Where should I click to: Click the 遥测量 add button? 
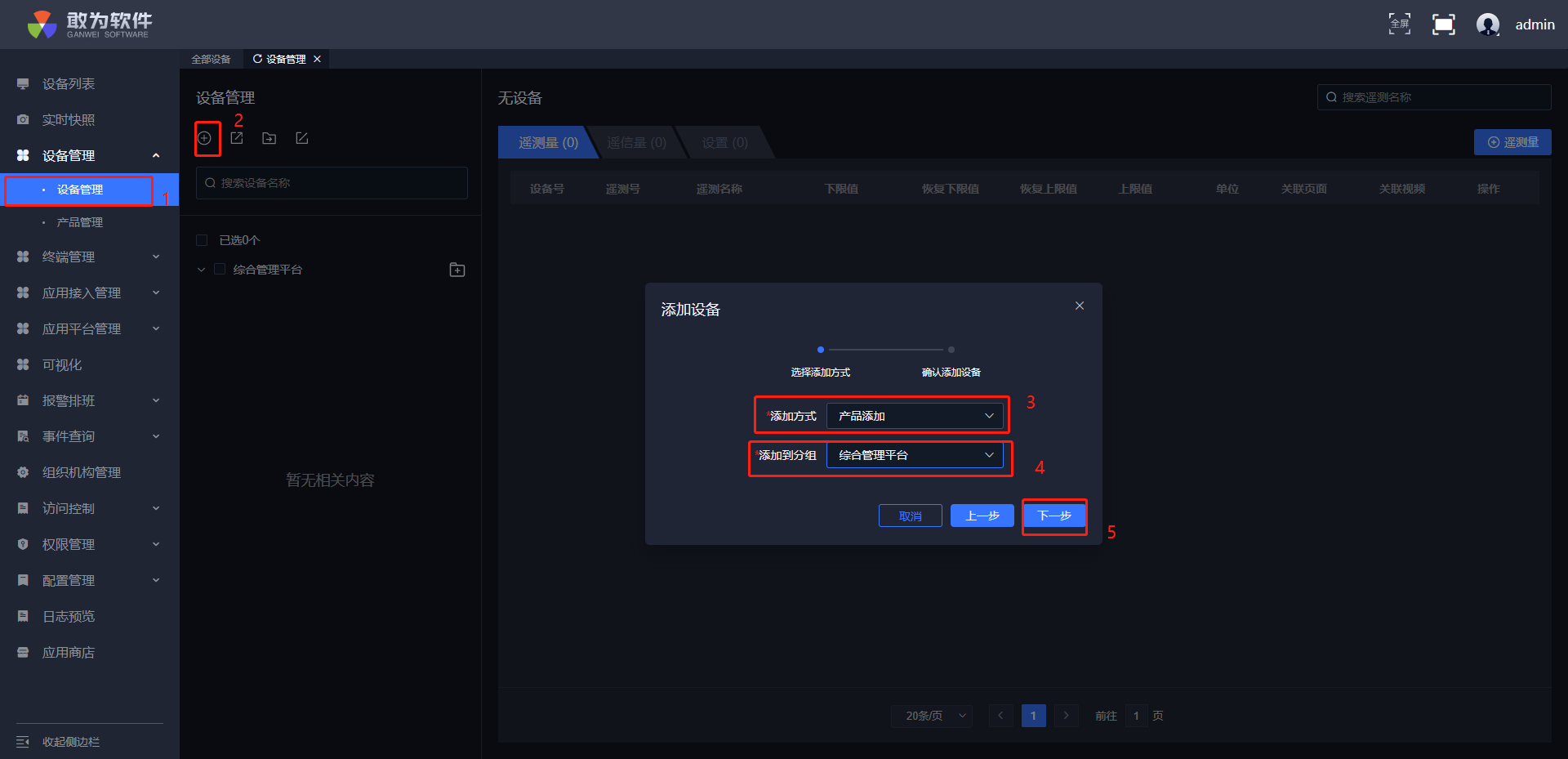(1512, 142)
